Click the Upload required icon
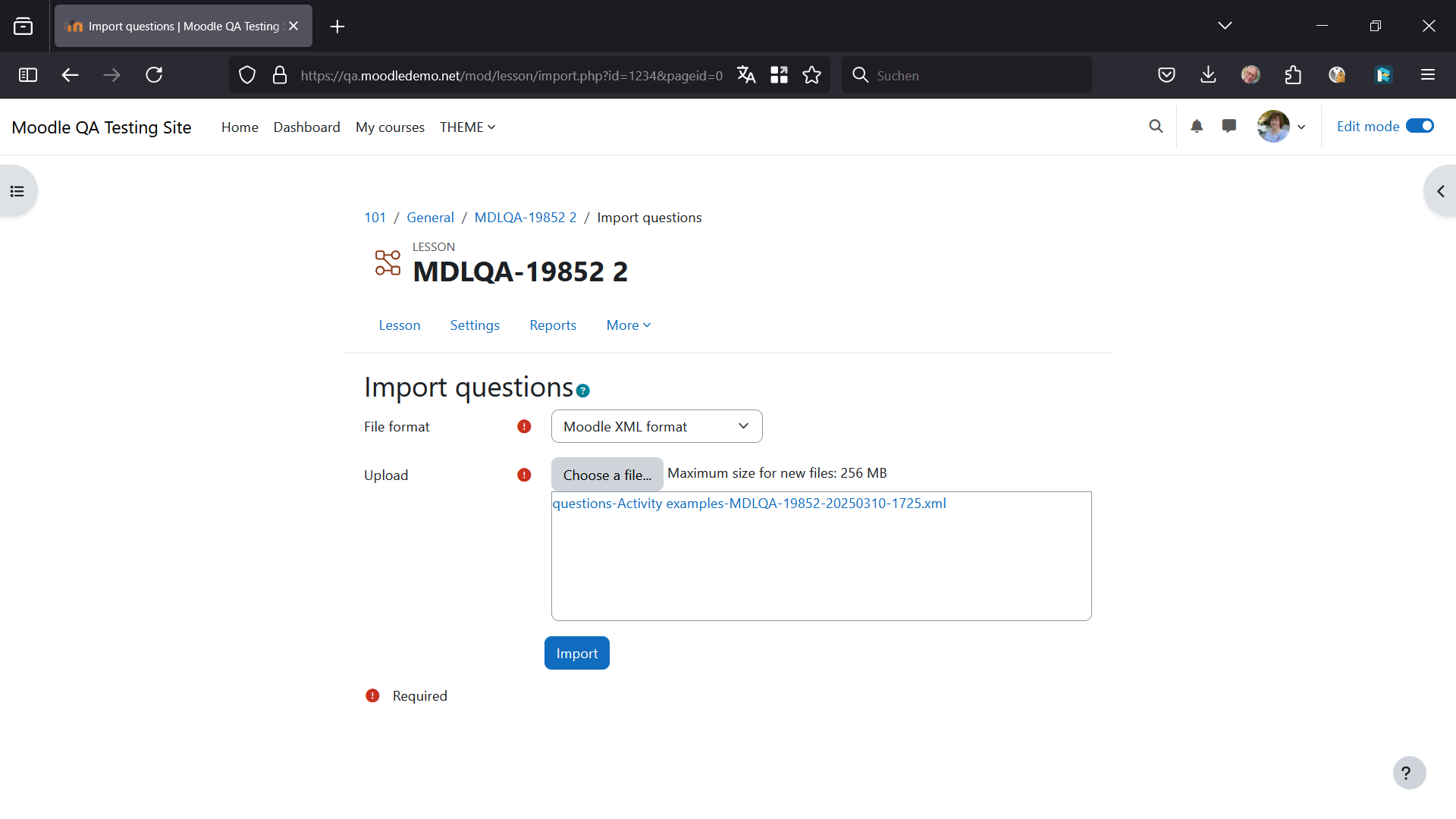 coord(524,475)
